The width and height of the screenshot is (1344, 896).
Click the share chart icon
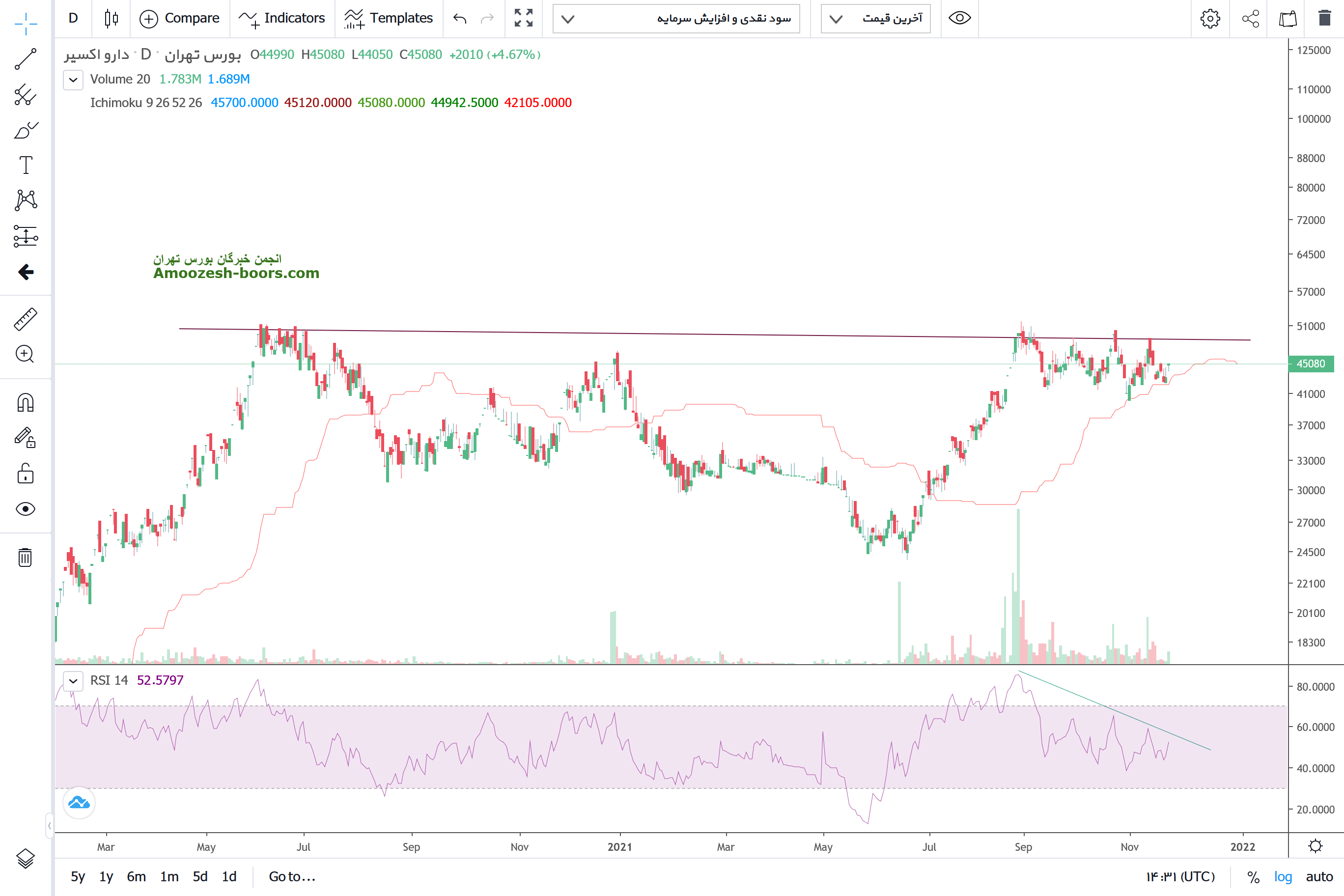[1250, 18]
